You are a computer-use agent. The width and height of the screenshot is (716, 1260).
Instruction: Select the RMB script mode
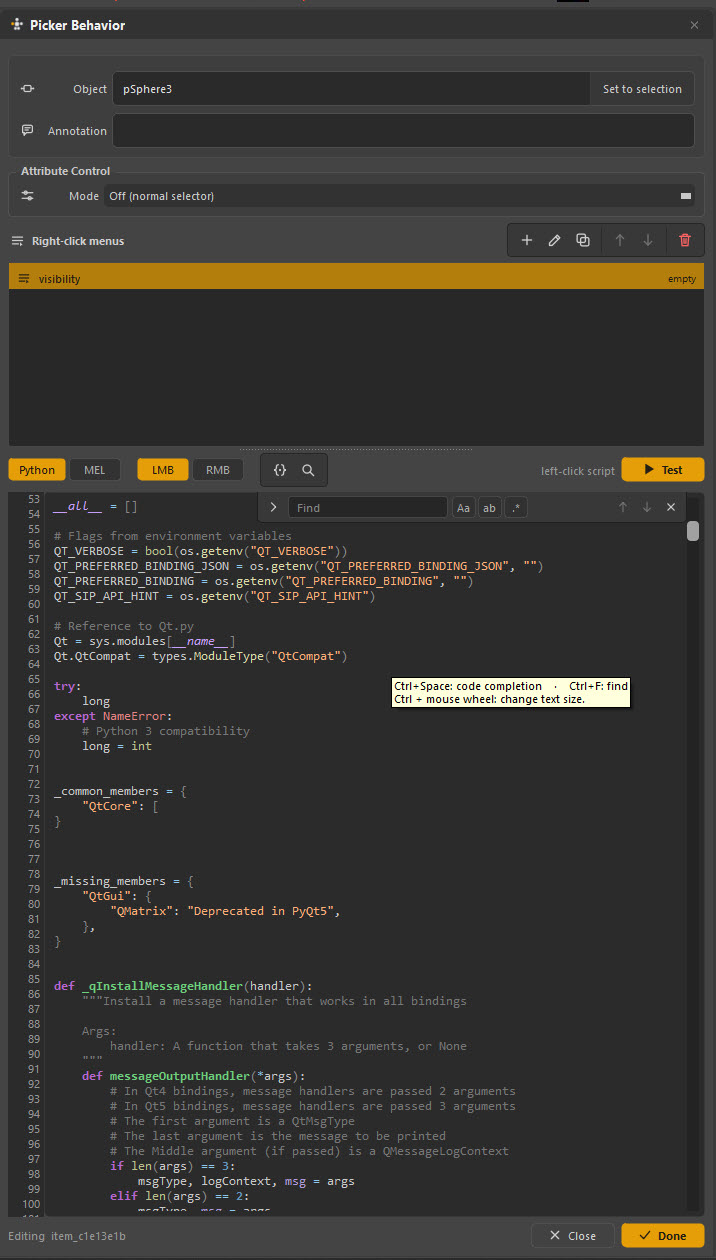coord(218,470)
